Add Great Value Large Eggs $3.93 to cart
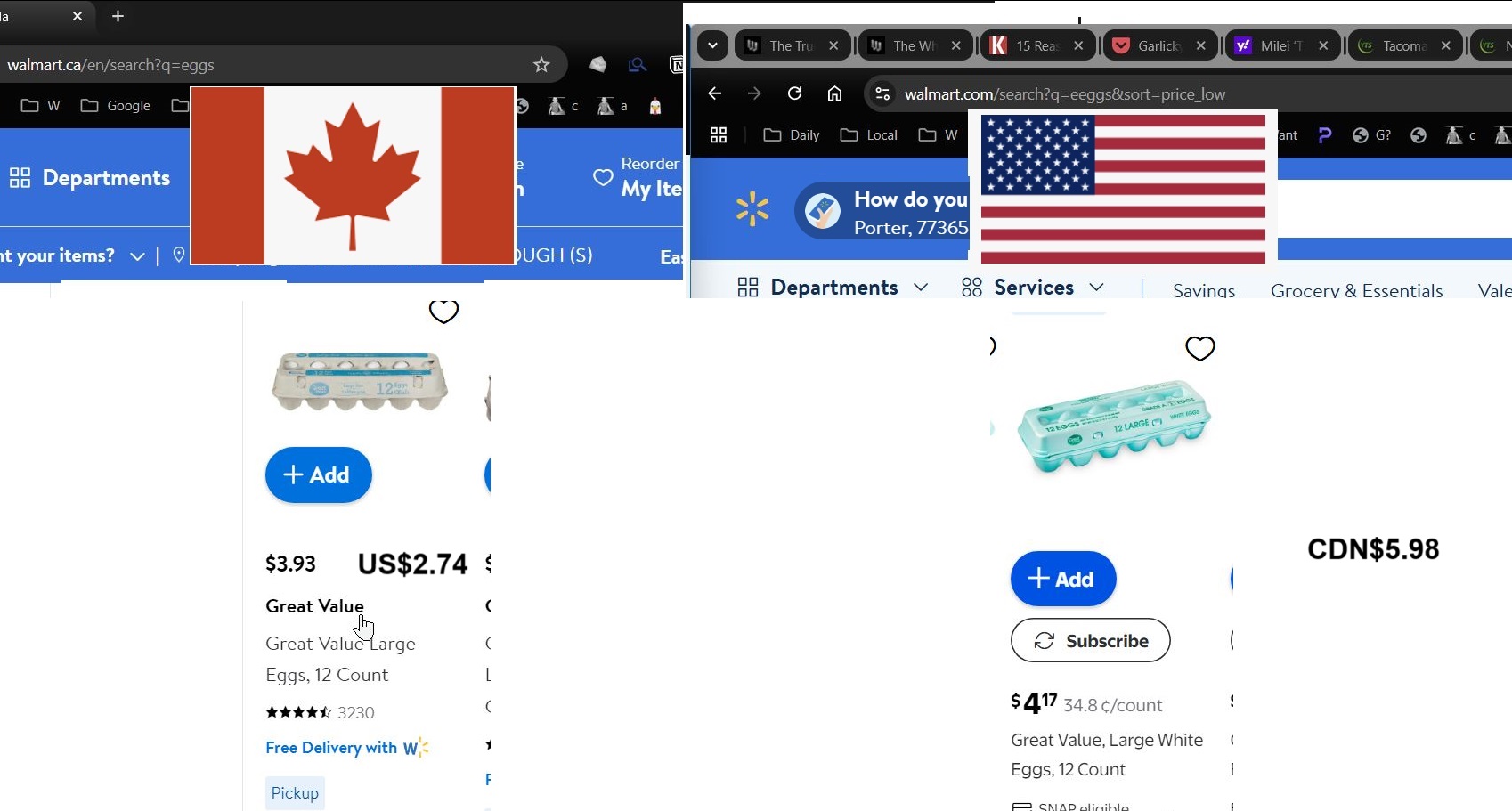This screenshot has width=1512, height=811. tap(318, 474)
